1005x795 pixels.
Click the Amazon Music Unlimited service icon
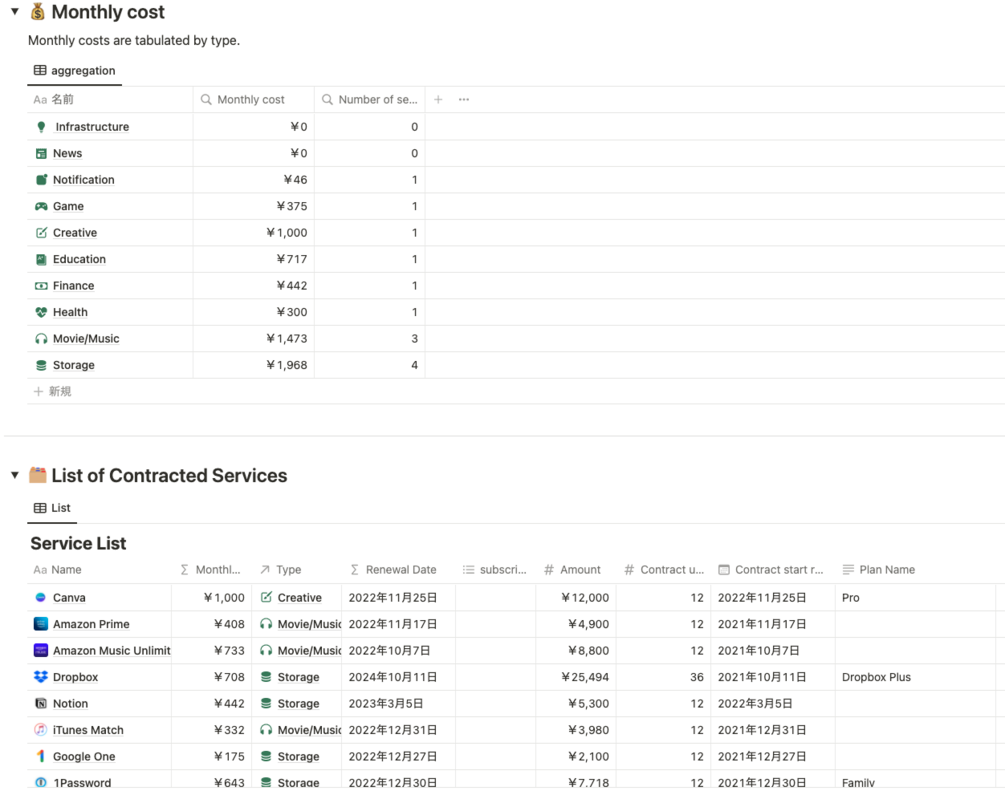pyautogui.click(x=40, y=650)
